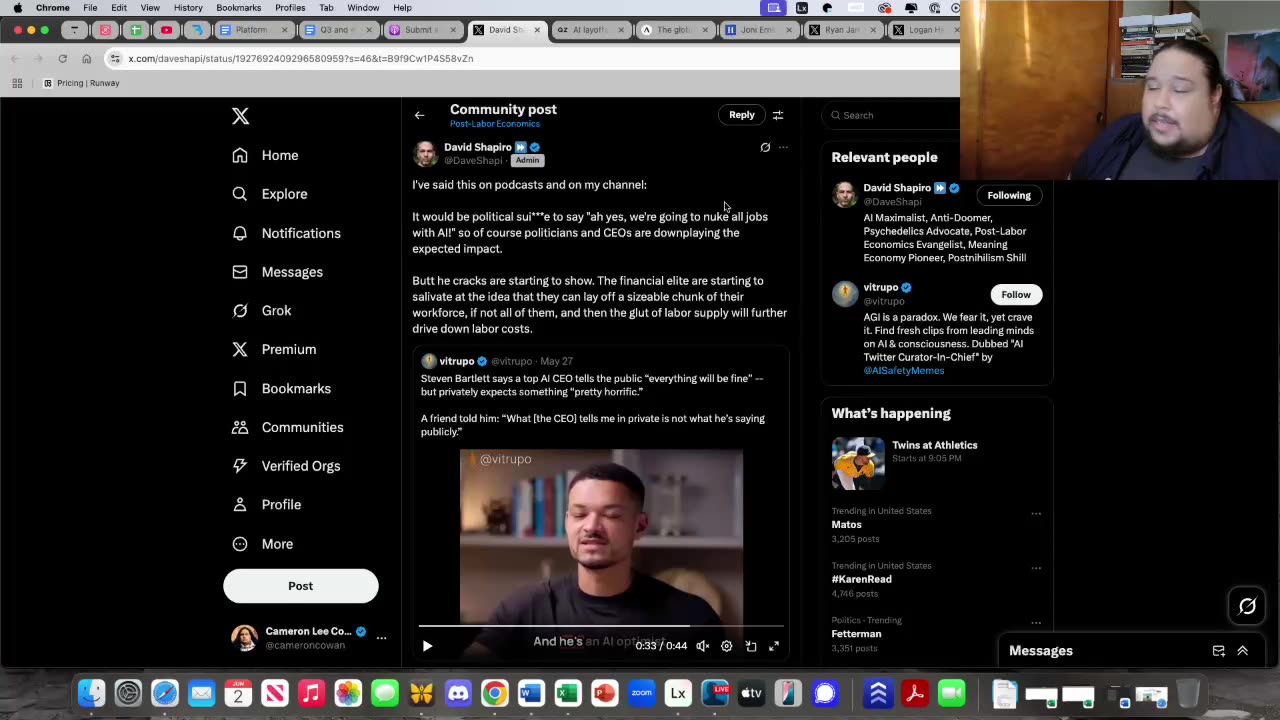
Task: Open the More menu in sidebar
Action: [262, 544]
